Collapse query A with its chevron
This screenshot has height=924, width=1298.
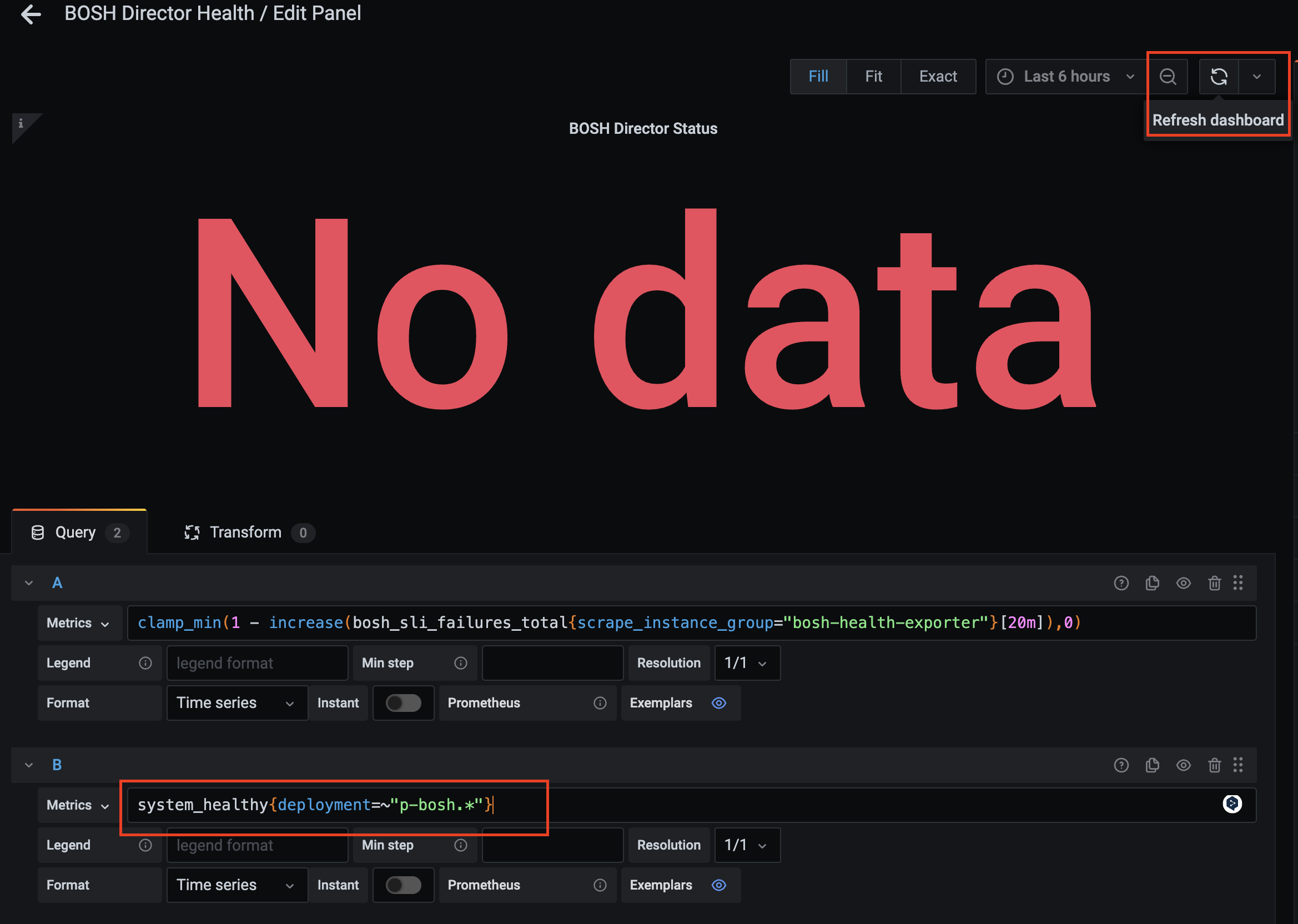click(x=29, y=583)
